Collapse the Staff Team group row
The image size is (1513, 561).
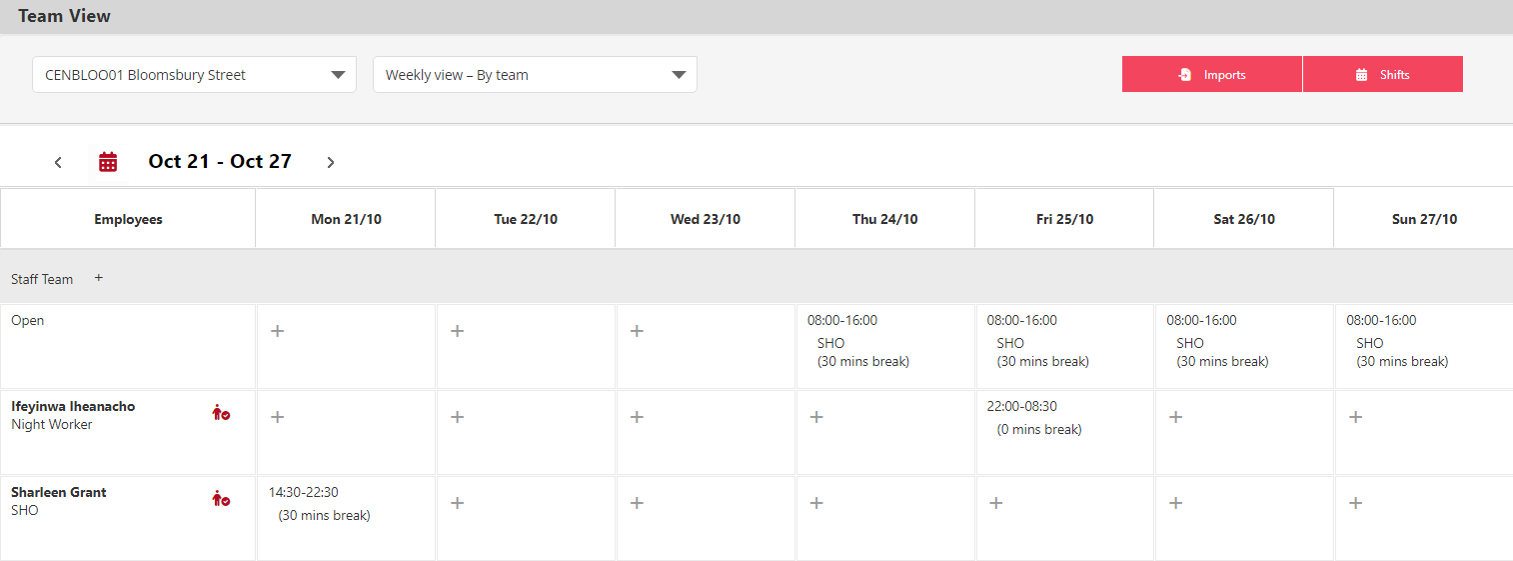click(42, 279)
